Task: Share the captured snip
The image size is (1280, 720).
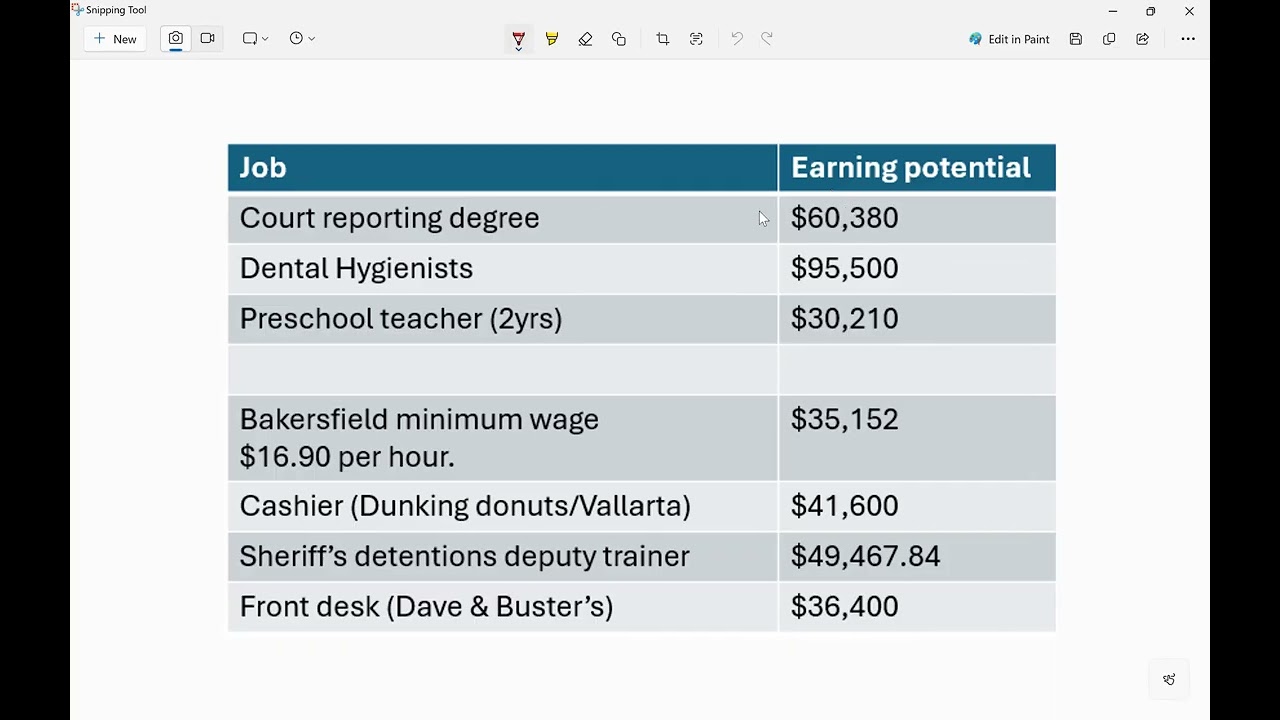Action: (x=1142, y=39)
